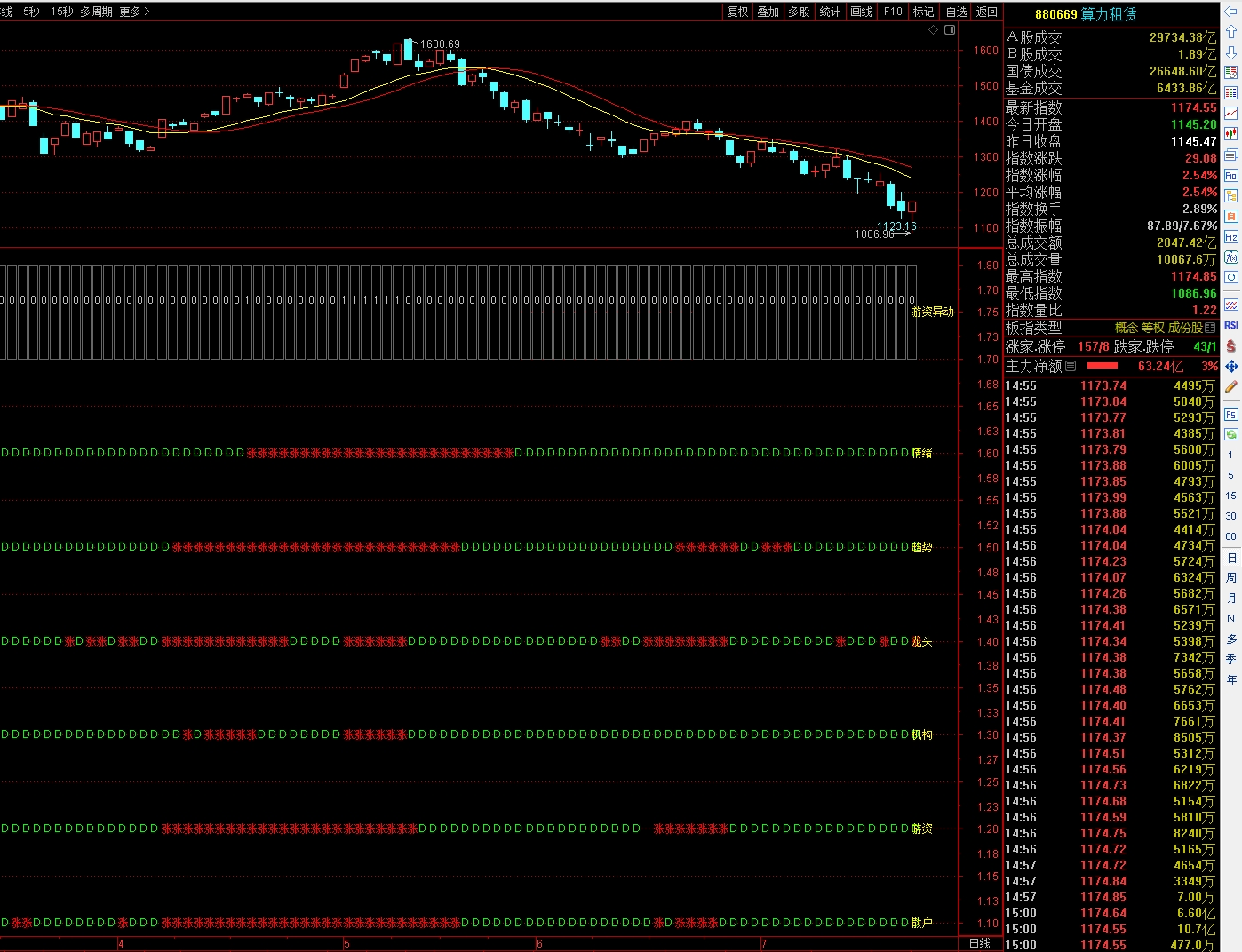The image size is (1242, 952).
Task: Switch to 15-minute period in sidebar
Action: pos(1230,496)
